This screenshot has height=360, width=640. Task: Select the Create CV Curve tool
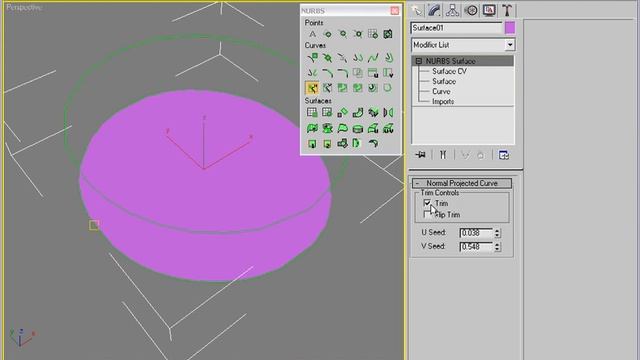pos(312,58)
